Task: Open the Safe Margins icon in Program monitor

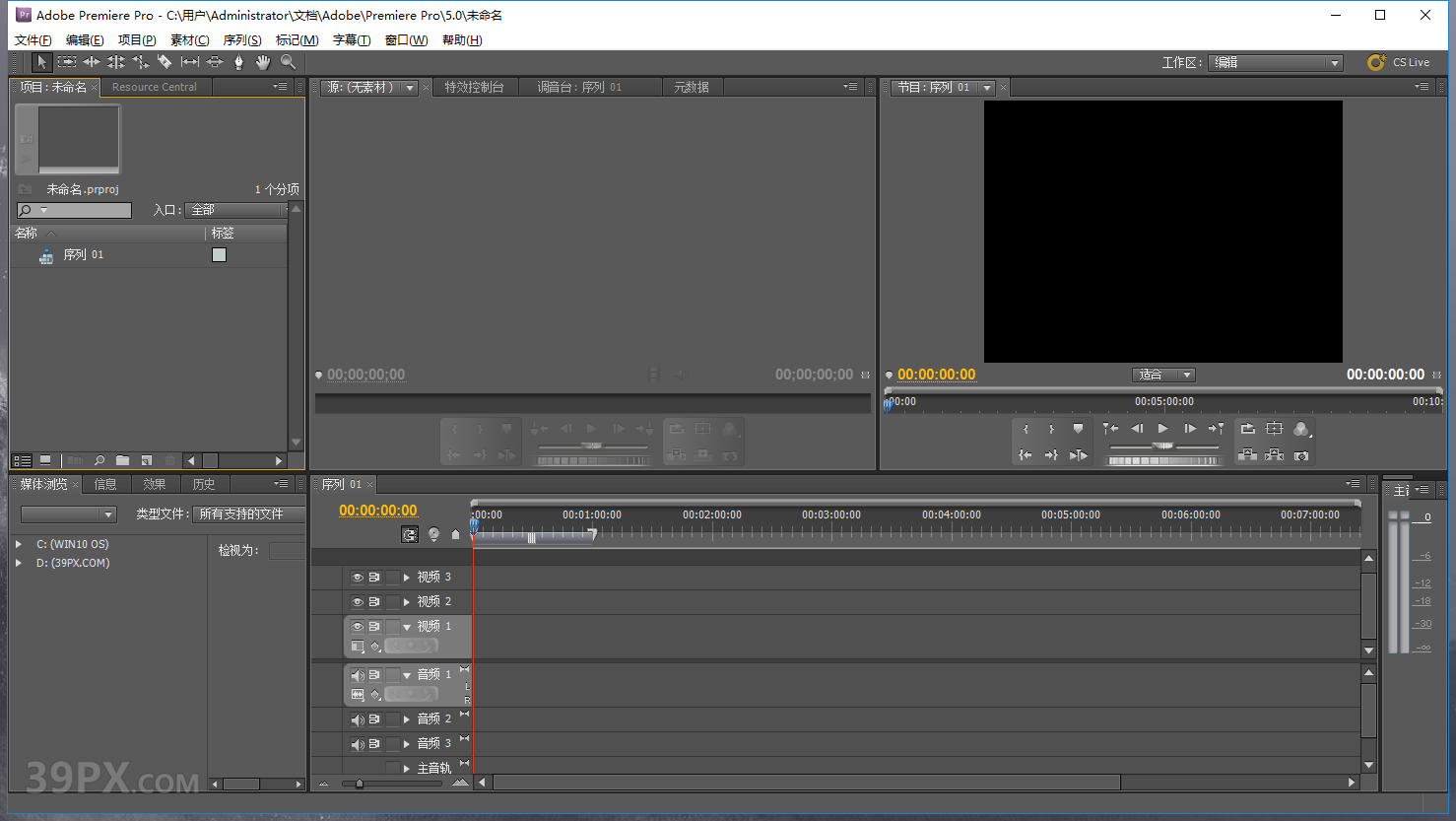Action: pyautogui.click(x=1275, y=428)
